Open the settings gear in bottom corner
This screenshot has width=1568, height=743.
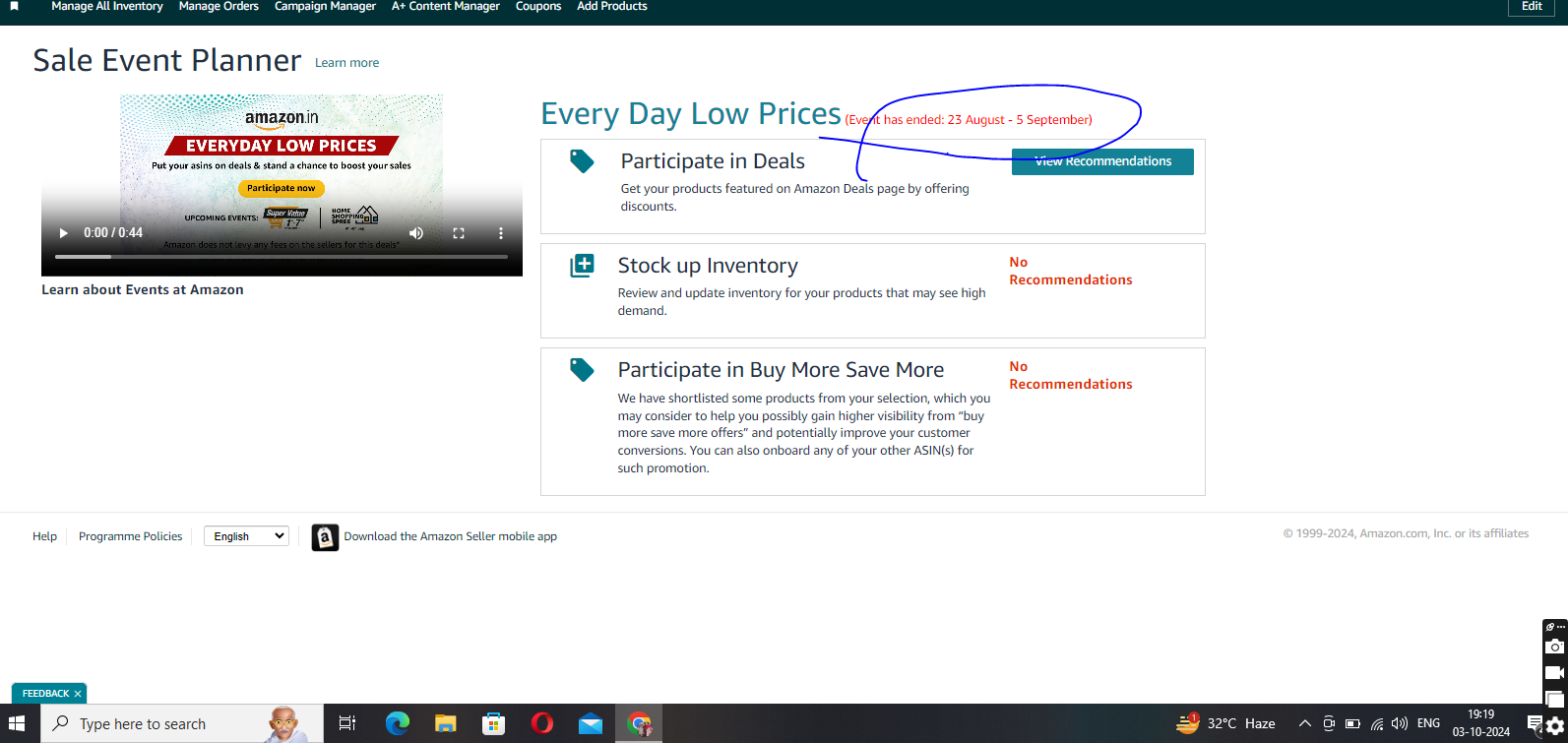coord(1555,727)
